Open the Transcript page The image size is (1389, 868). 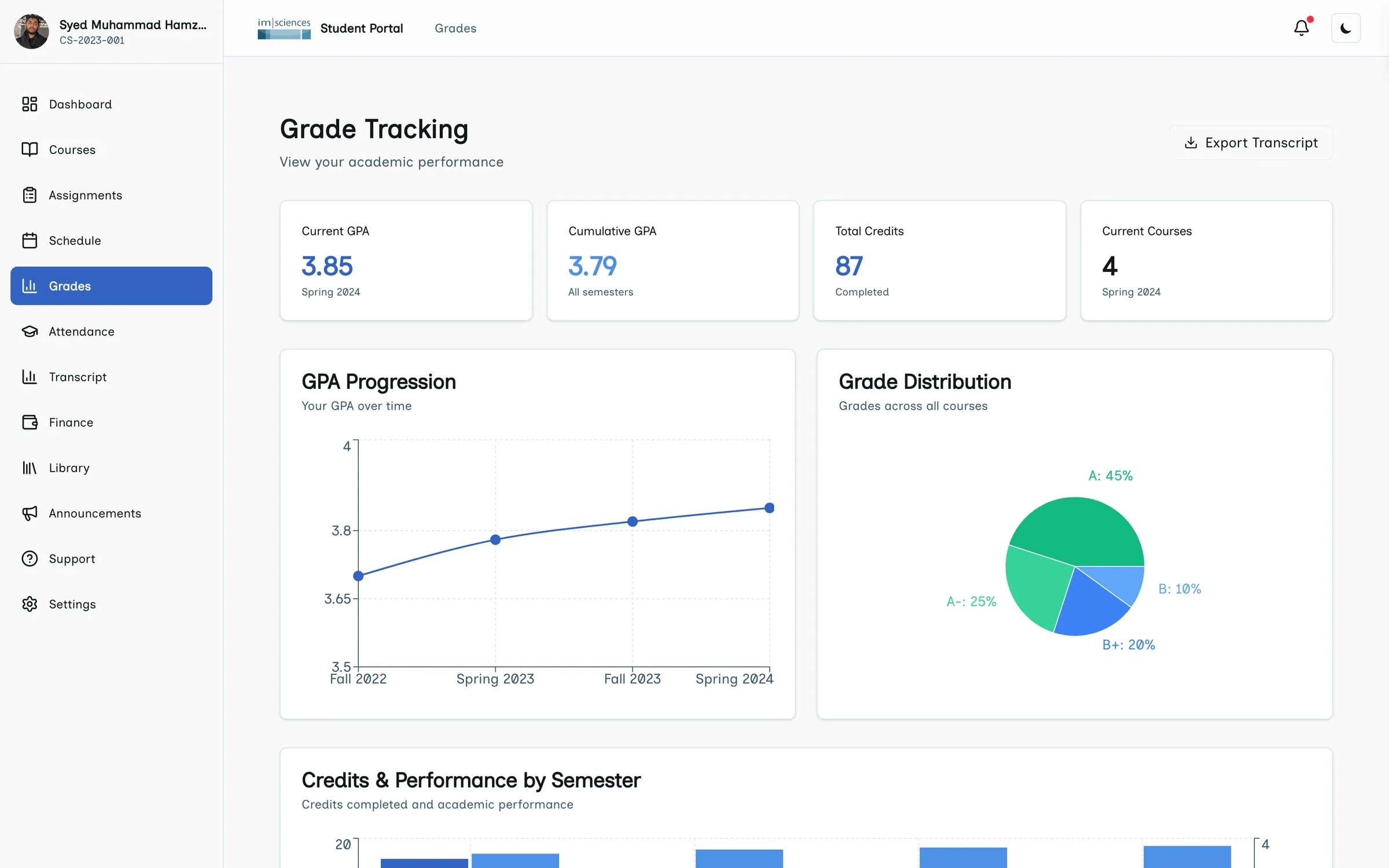click(111, 377)
